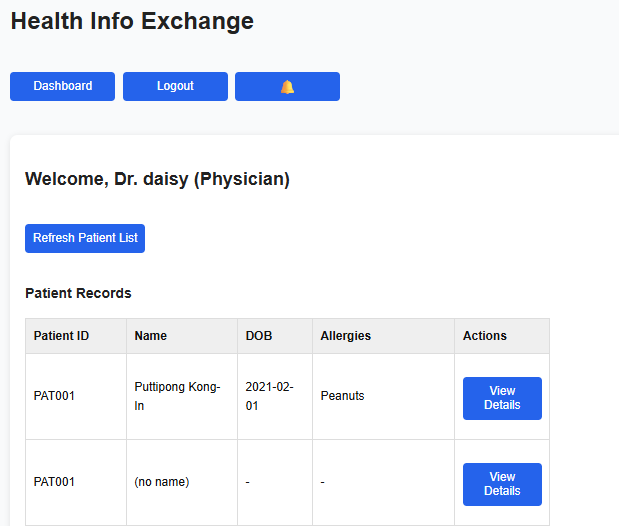Click the DOB column header
The width and height of the screenshot is (619, 526).
click(x=259, y=336)
